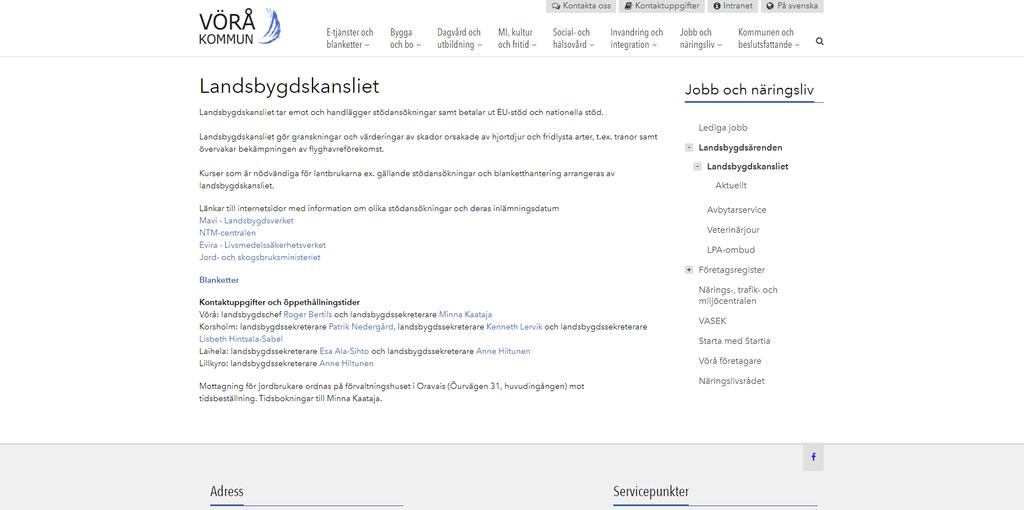
Task: Open Kenneth Lervik contact link
Action: coord(515,327)
